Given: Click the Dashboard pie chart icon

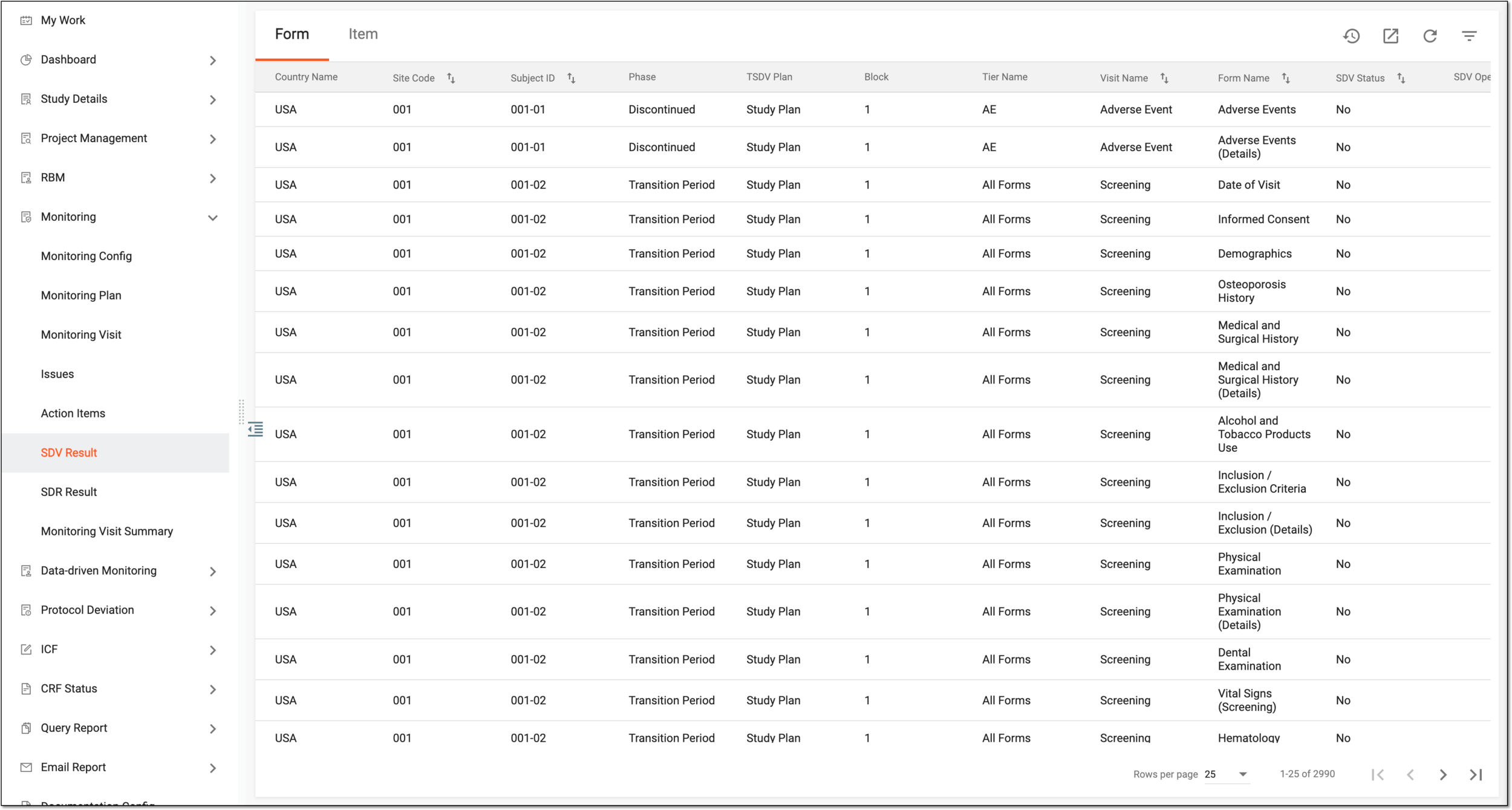Looking at the screenshot, I should [x=26, y=60].
